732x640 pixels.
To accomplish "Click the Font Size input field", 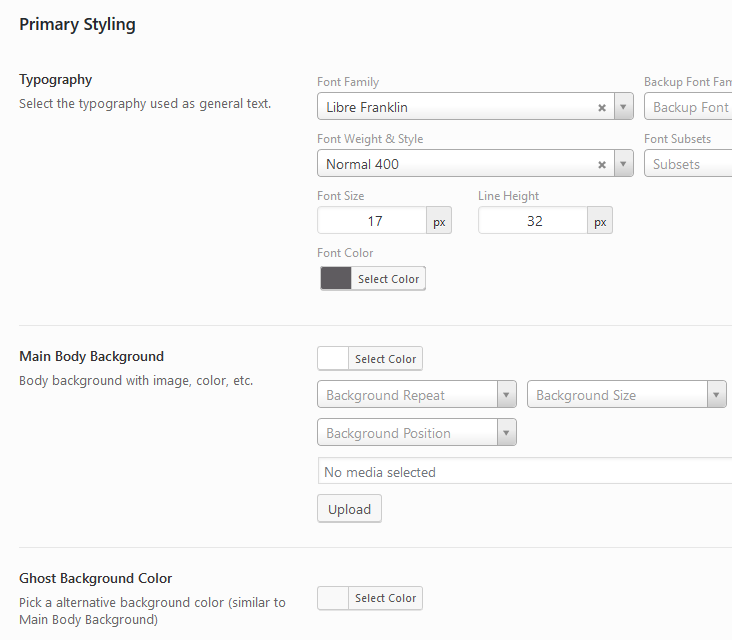I will coord(372,221).
